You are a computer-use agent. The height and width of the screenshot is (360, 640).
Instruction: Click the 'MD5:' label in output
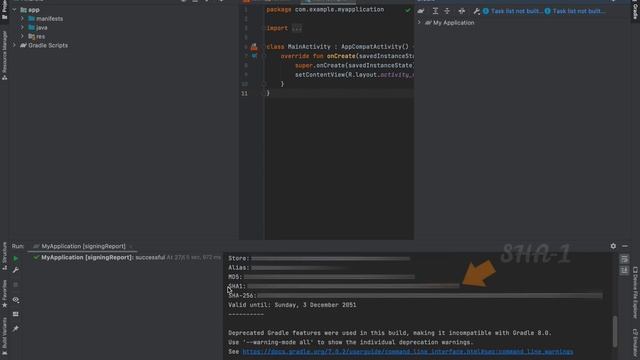click(235, 277)
